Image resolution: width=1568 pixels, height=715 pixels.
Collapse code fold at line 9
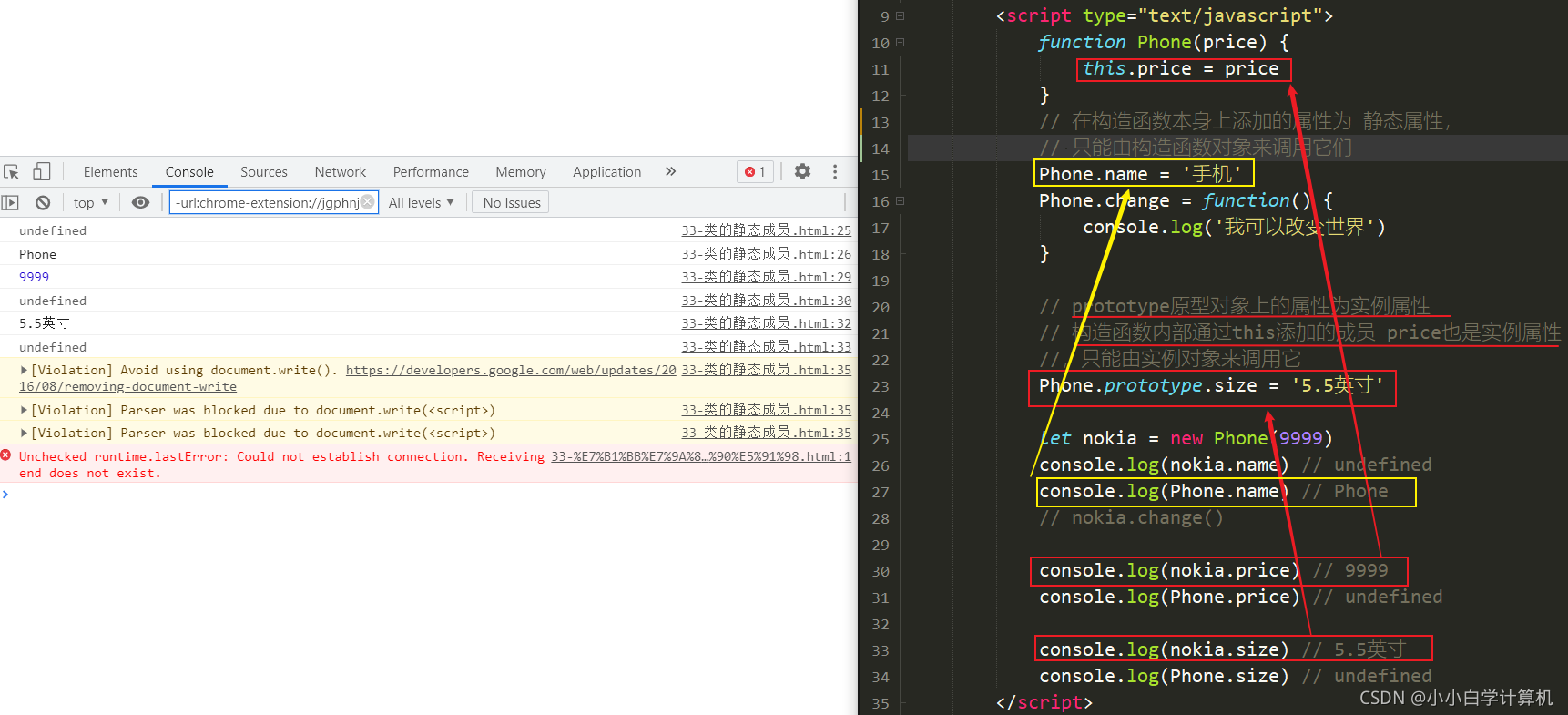900,15
